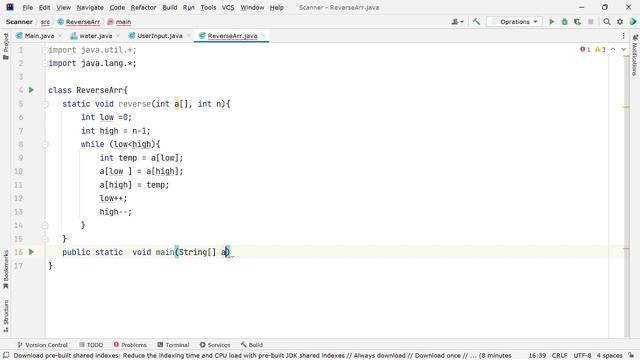Click the warnings count indicator in editor
Screen dimensions: 640x360
pyautogui.click(x=600, y=49)
